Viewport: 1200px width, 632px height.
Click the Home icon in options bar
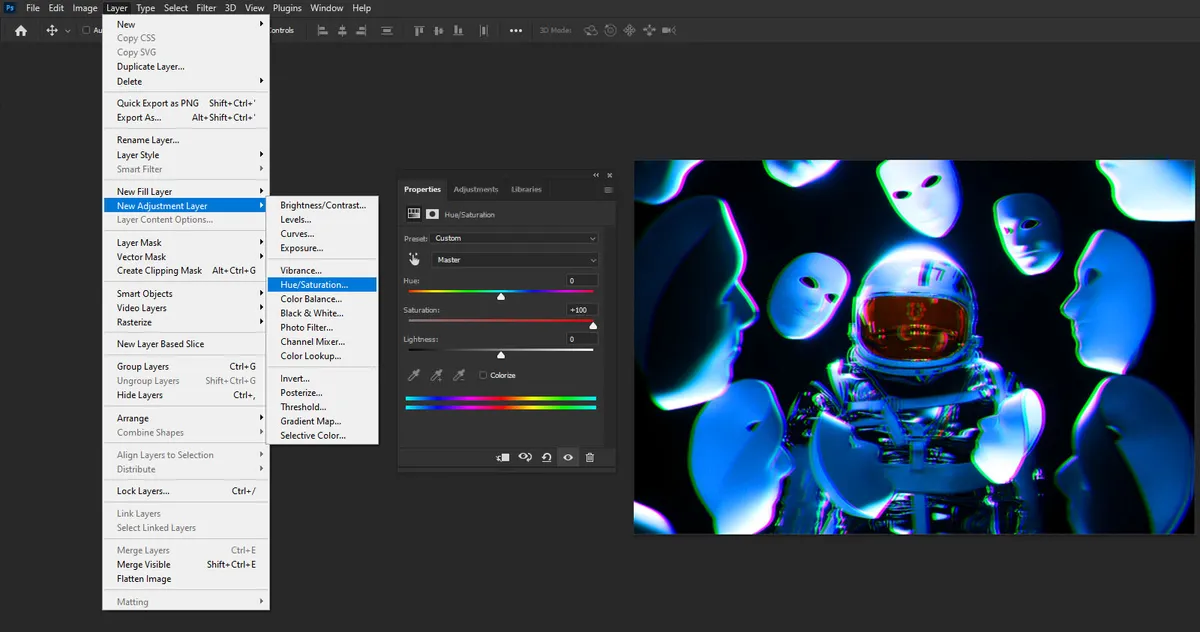click(21, 31)
